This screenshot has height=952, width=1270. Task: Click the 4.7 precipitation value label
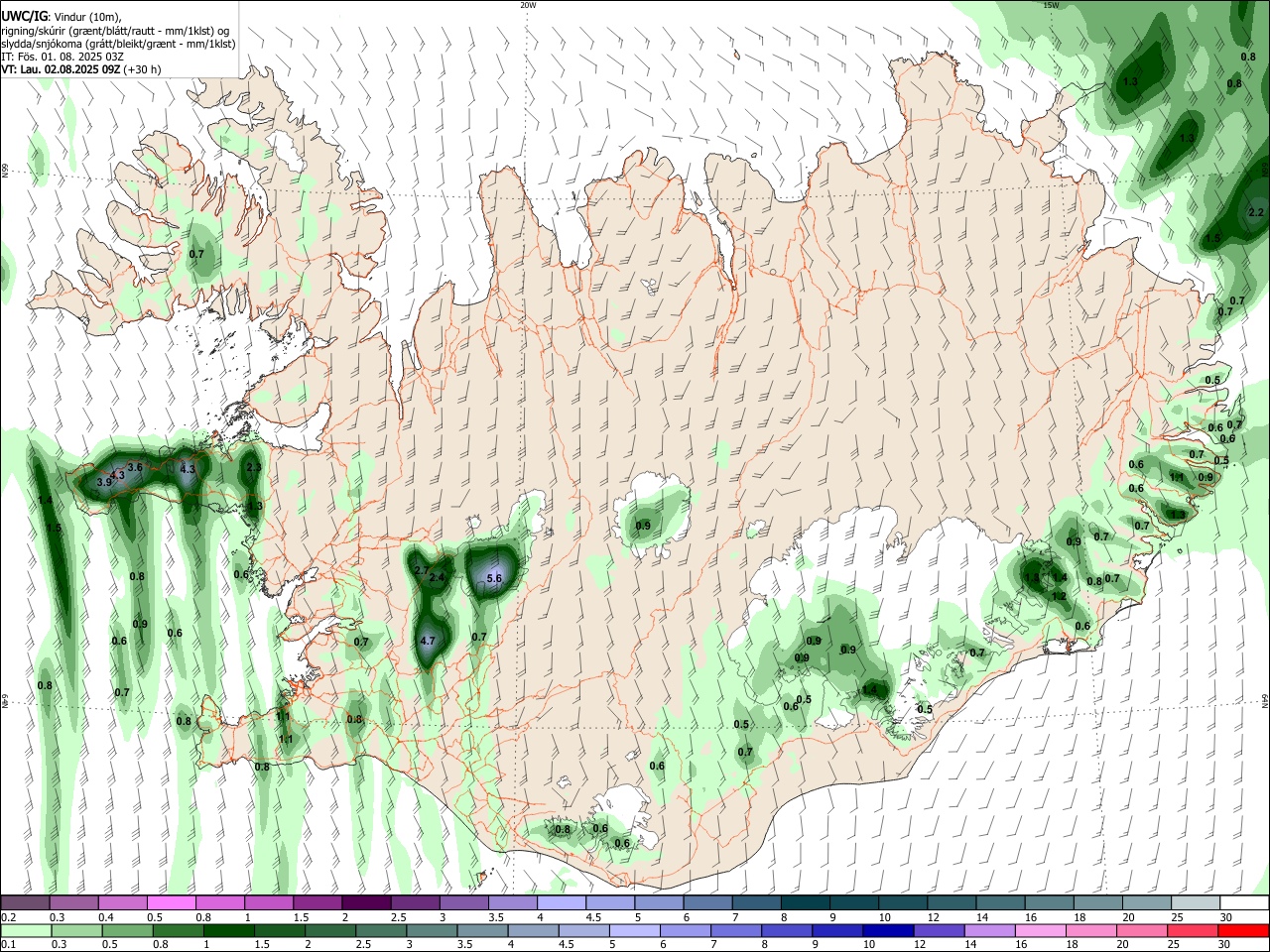428,642
